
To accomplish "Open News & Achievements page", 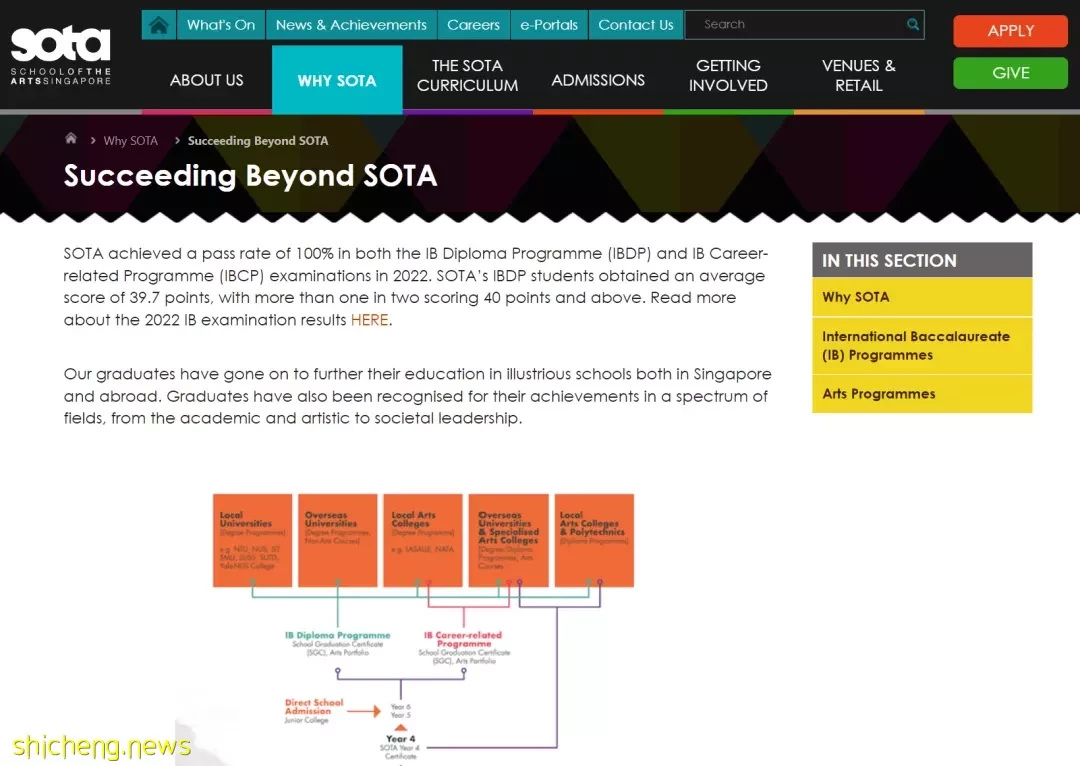I will coord(351,25).
